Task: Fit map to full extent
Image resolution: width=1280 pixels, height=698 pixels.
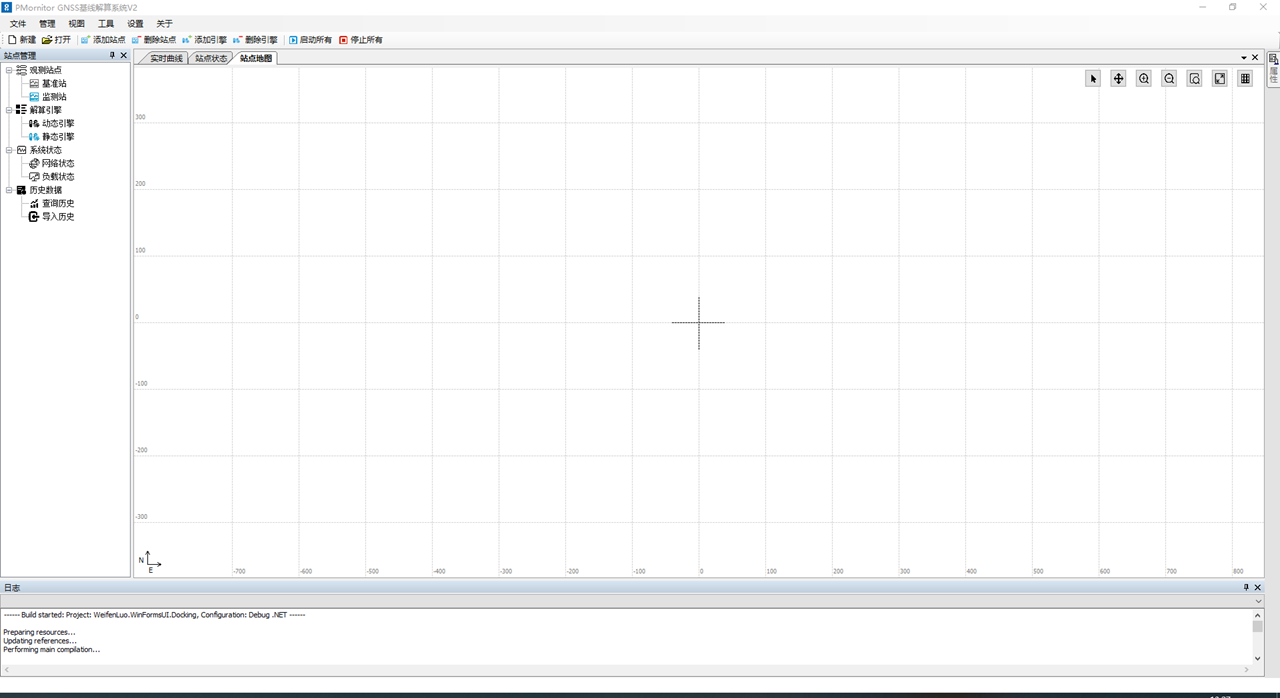Action: pyautogui.click(x=1220, y=78)
